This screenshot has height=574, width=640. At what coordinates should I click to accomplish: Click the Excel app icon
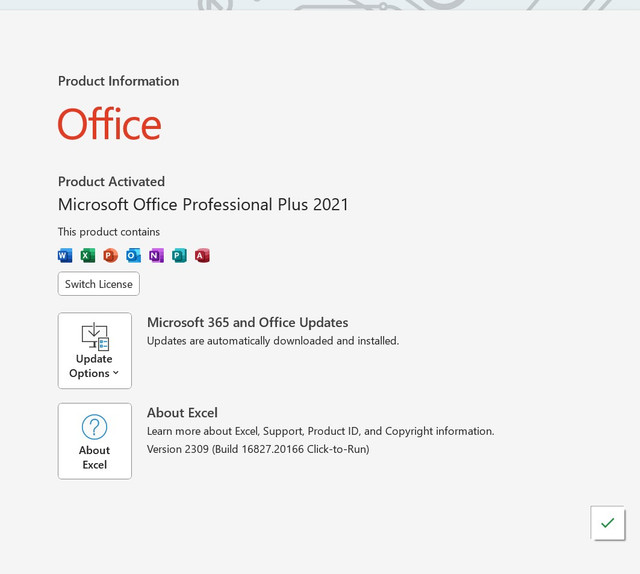coord(88,256)
